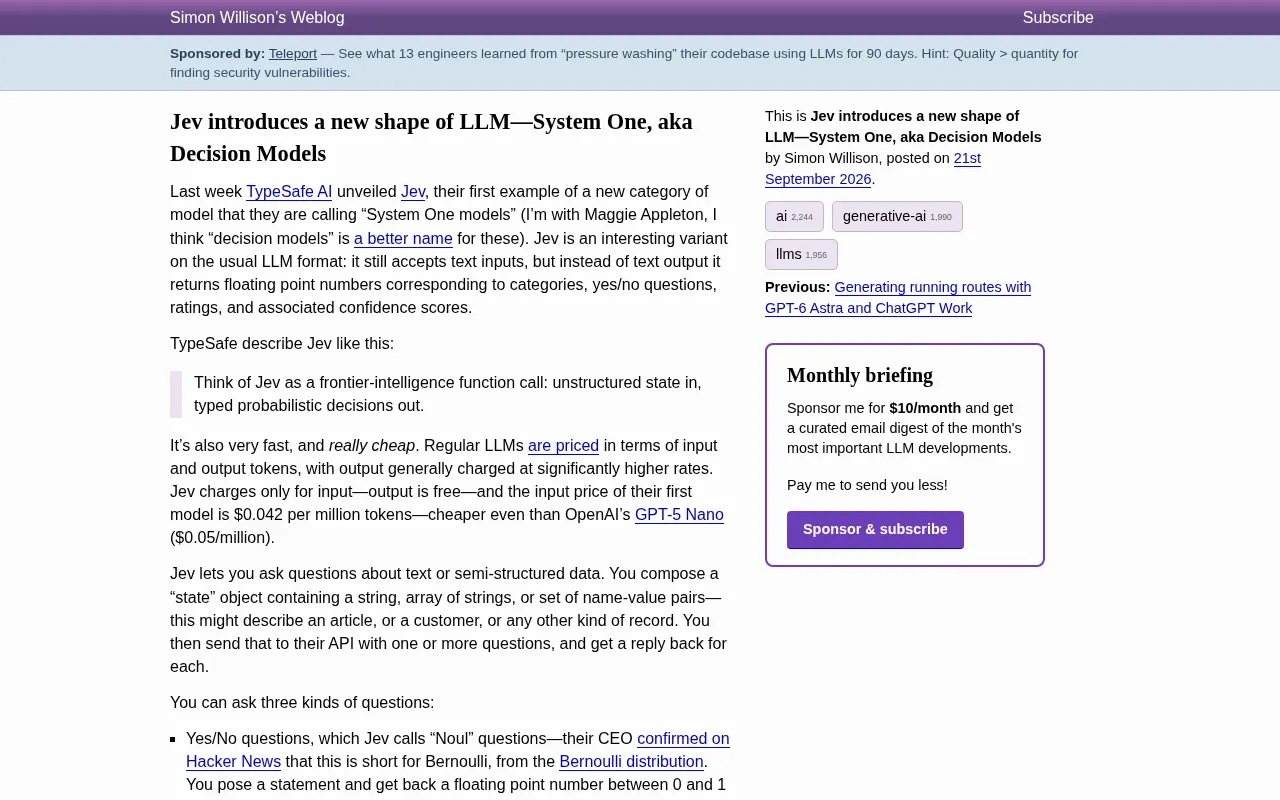Open the Simon Willison's Weblog home link
1280x800 pixels.
coord(257,17)
